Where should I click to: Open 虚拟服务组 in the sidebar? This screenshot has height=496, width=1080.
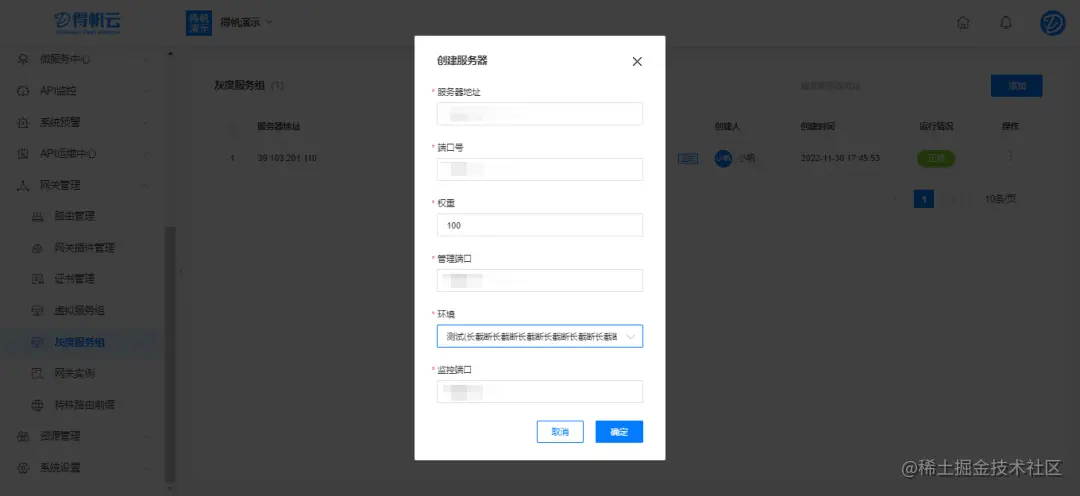pos(79,311)
